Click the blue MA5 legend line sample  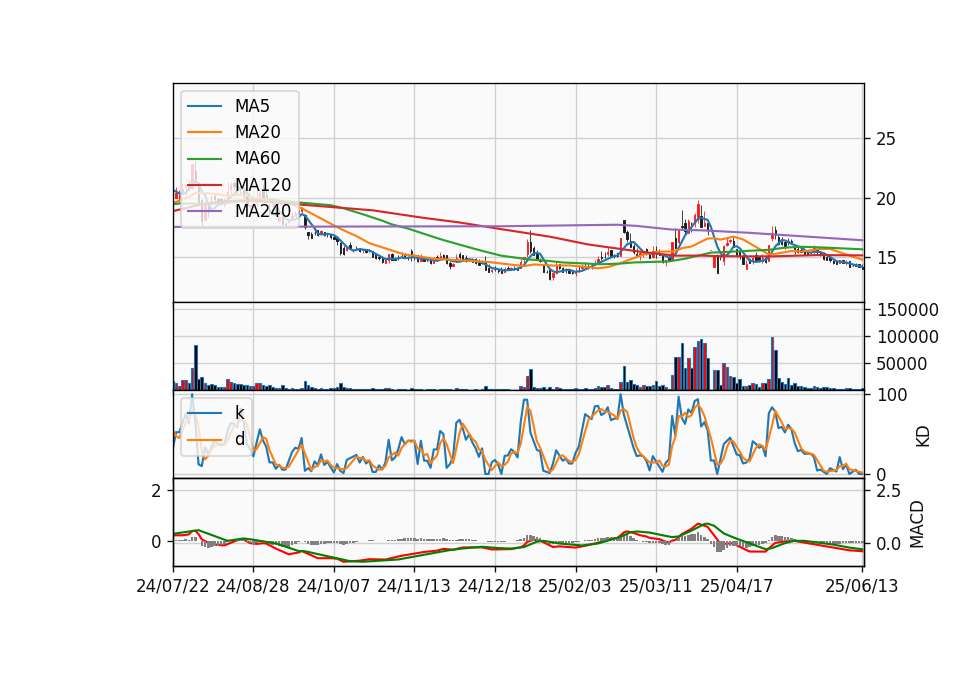(204, 107)
